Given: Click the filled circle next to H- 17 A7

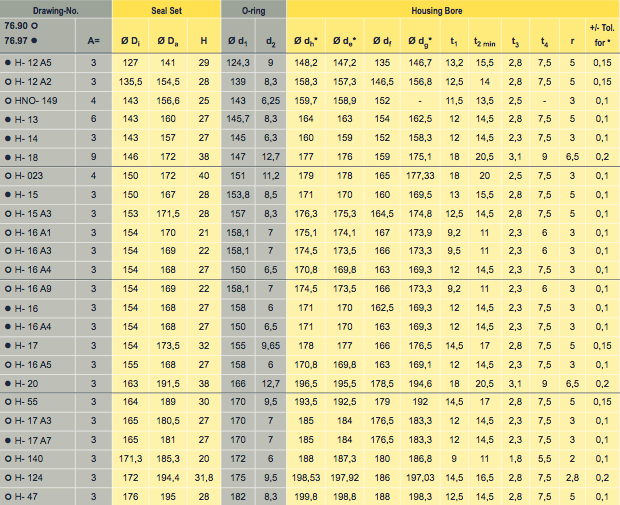Looking at the screenshot, I should point(8,439).
